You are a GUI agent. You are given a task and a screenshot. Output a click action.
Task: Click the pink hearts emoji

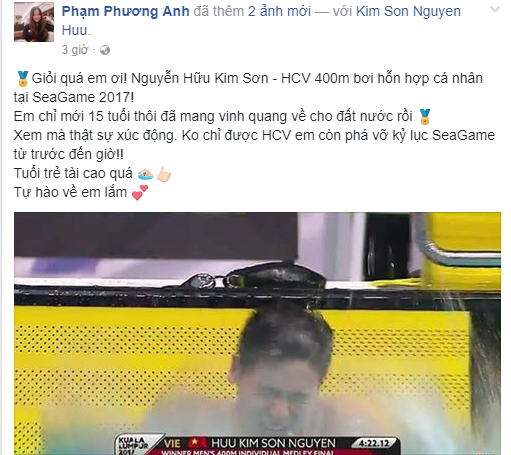[140, 193]
